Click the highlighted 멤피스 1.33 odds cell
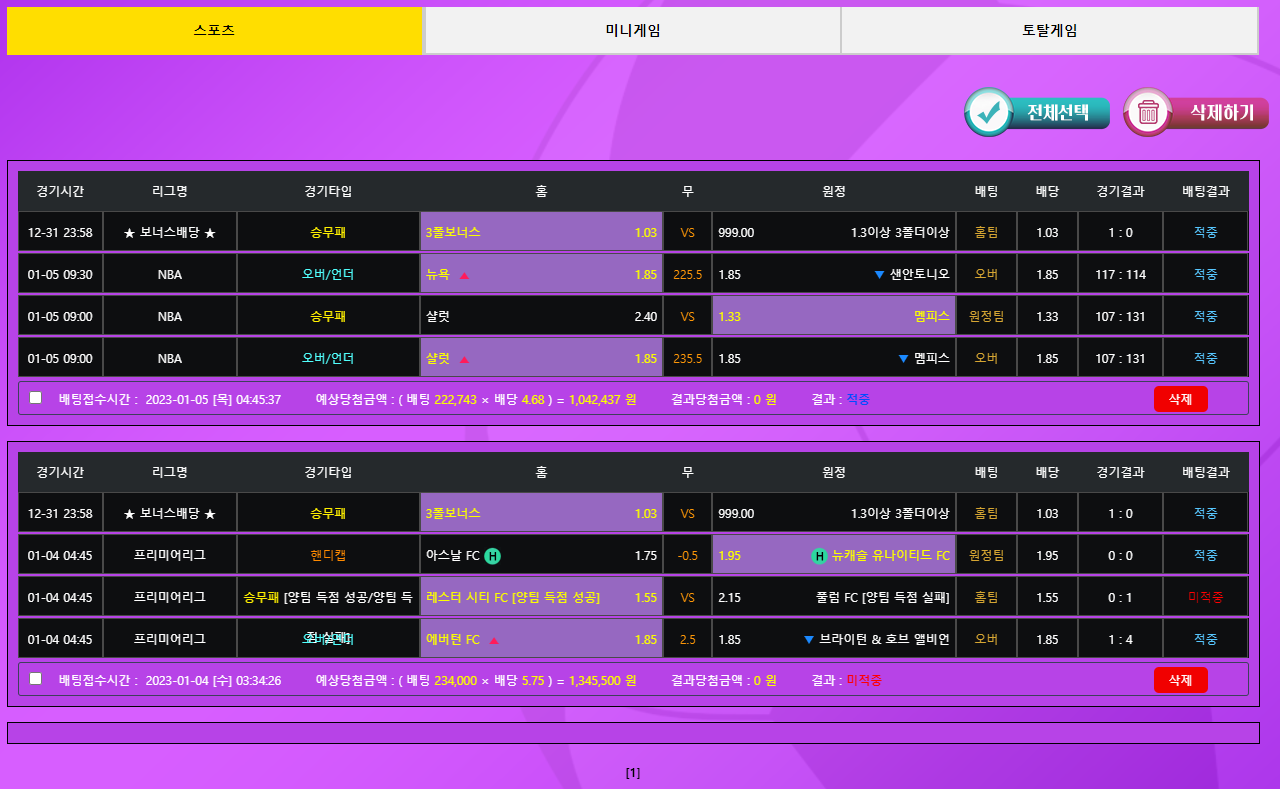The width and height of the screenshot is (1280, 789). click(x=833, y=317)
